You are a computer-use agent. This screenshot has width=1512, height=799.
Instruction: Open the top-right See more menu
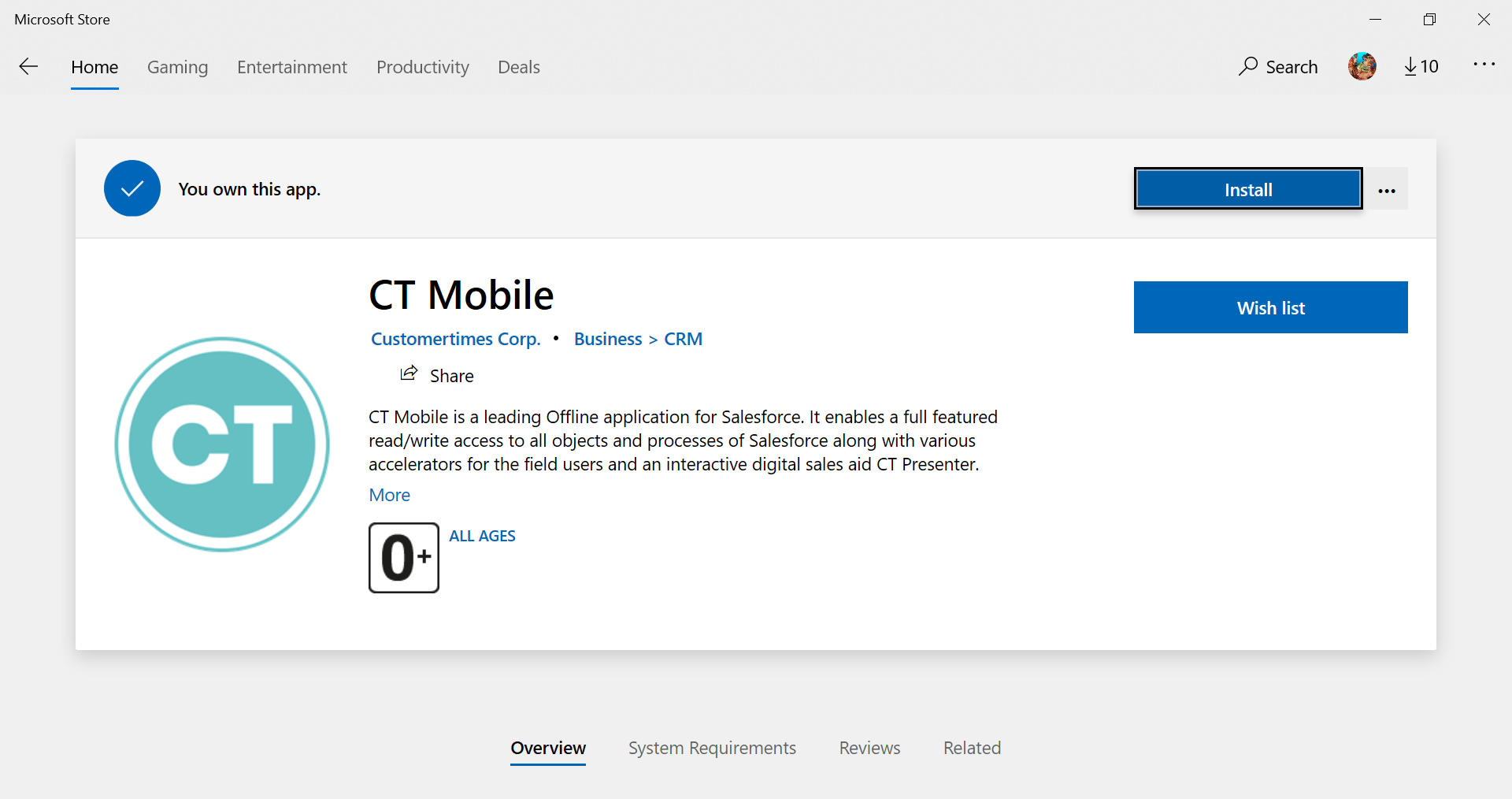(x=1484, y=65)
